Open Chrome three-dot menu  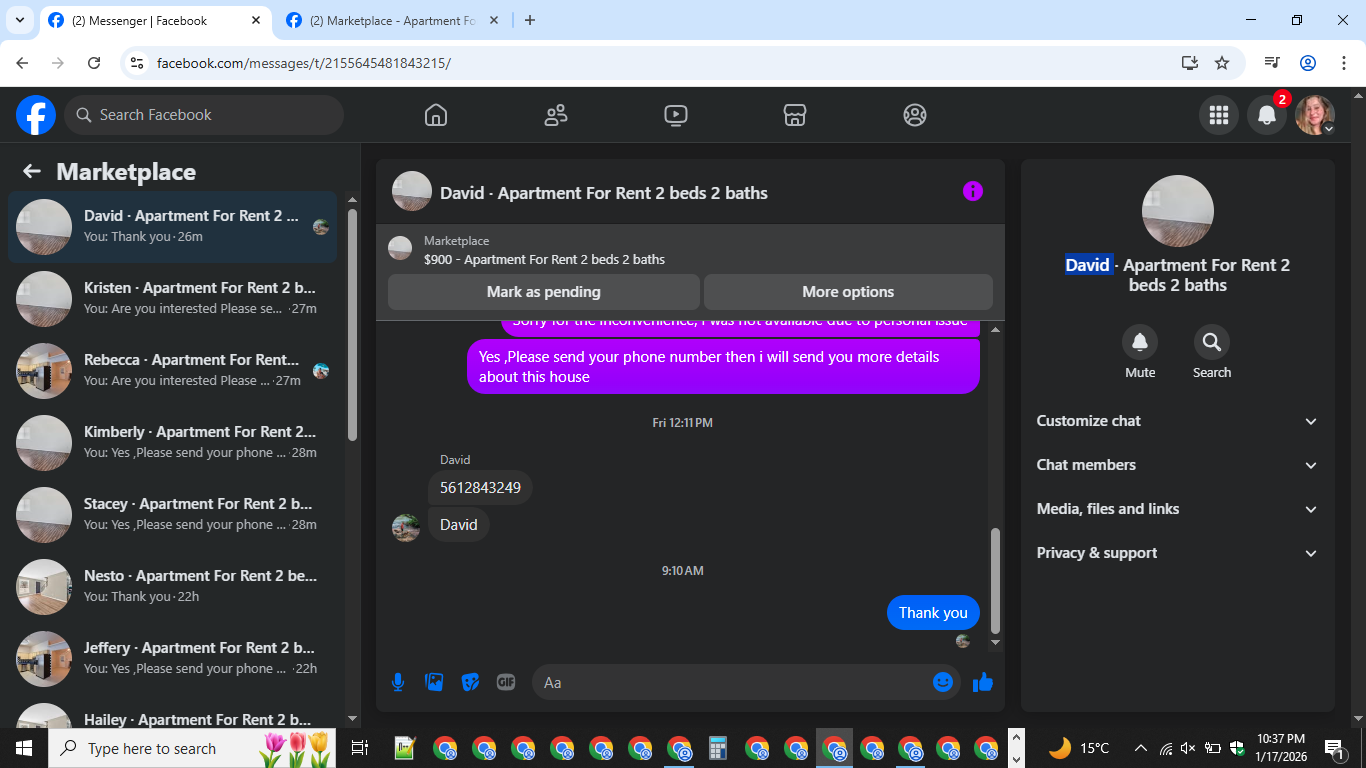click(1342, 63)
